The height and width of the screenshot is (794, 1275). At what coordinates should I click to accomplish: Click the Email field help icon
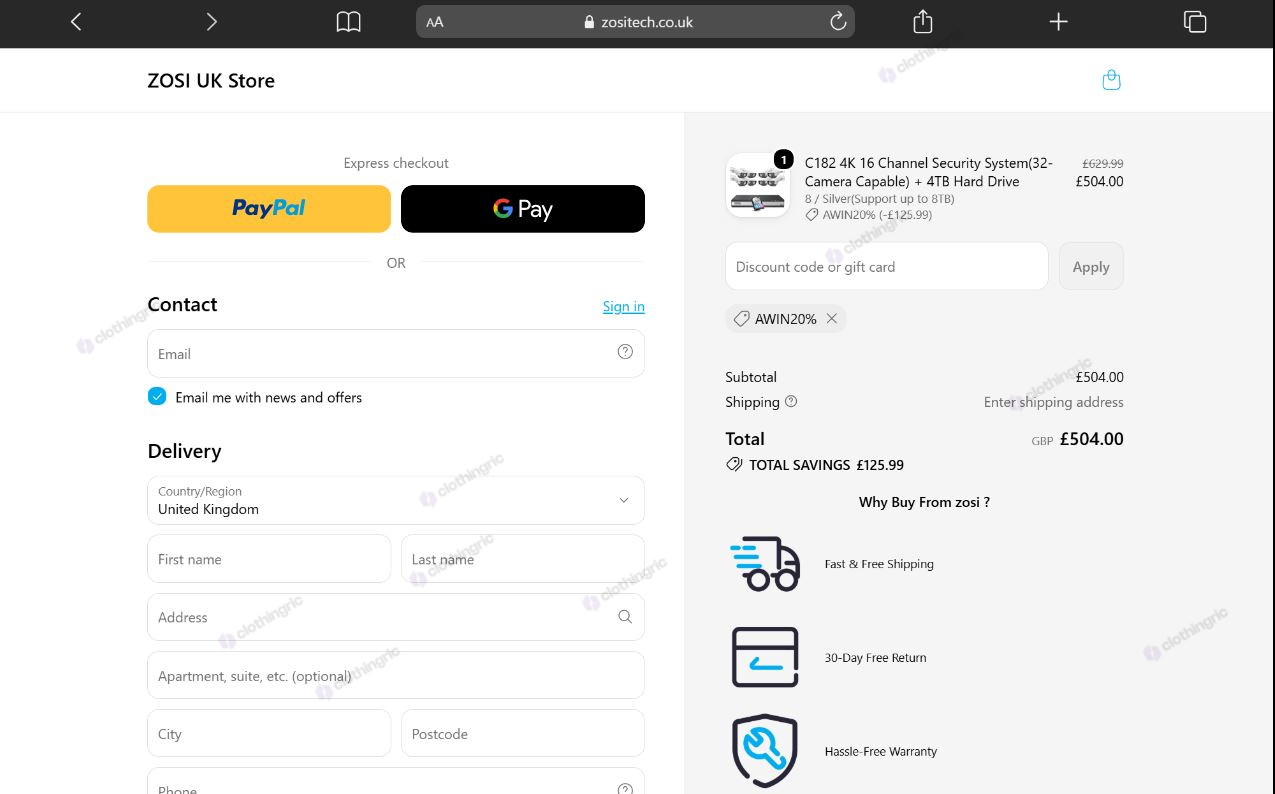pyautogui.click(x=625, y=352)
